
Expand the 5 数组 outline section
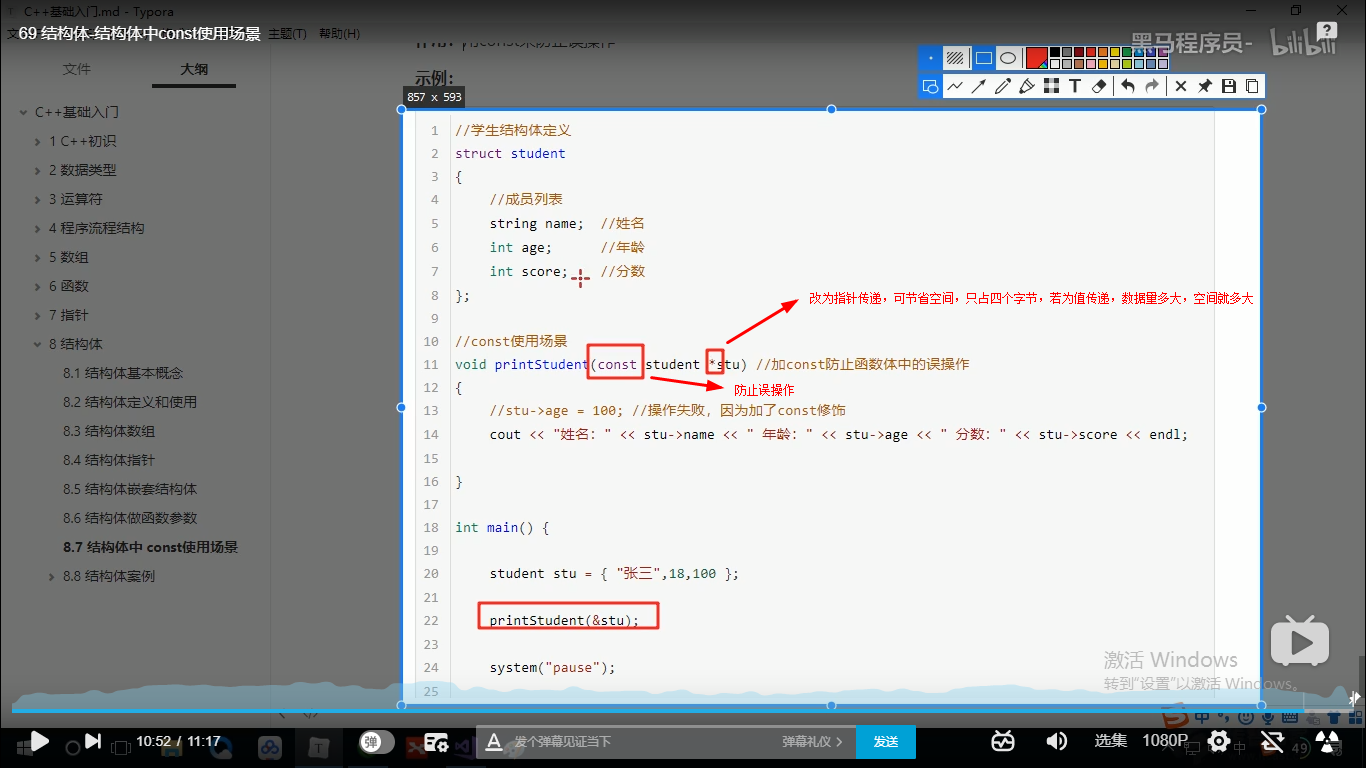point(38,257)
